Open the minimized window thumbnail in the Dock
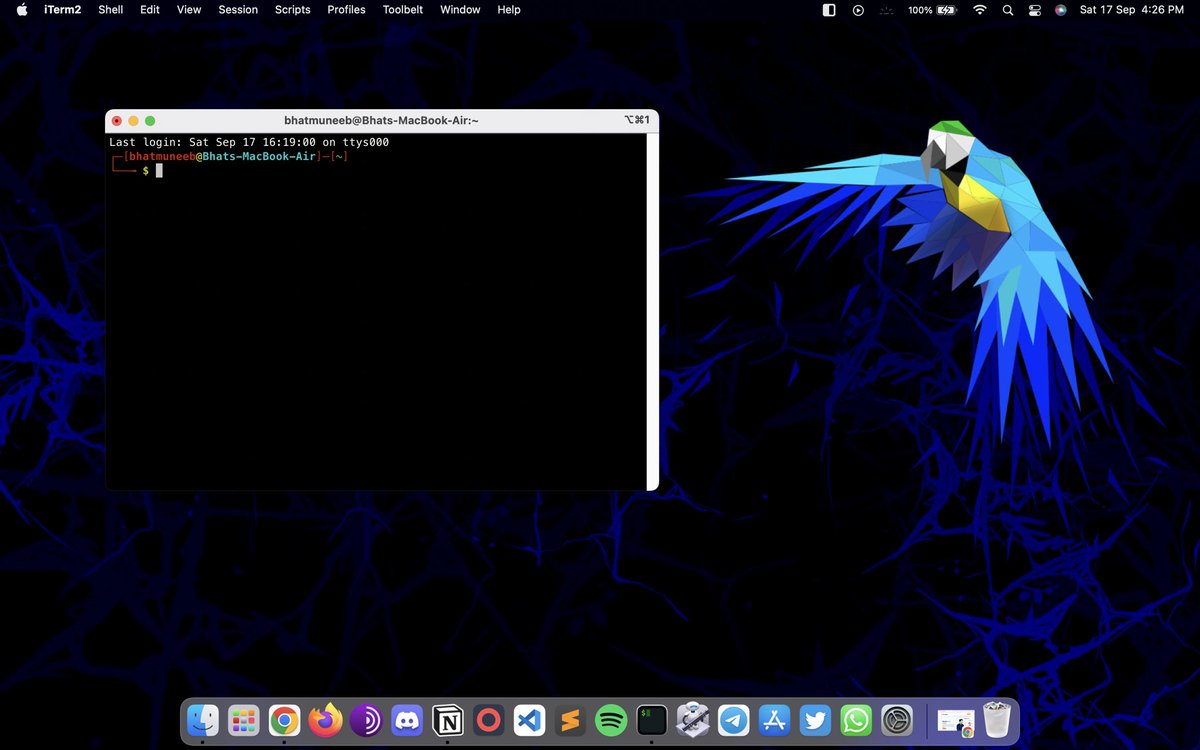1200x750 pixels. coord(956,722)
